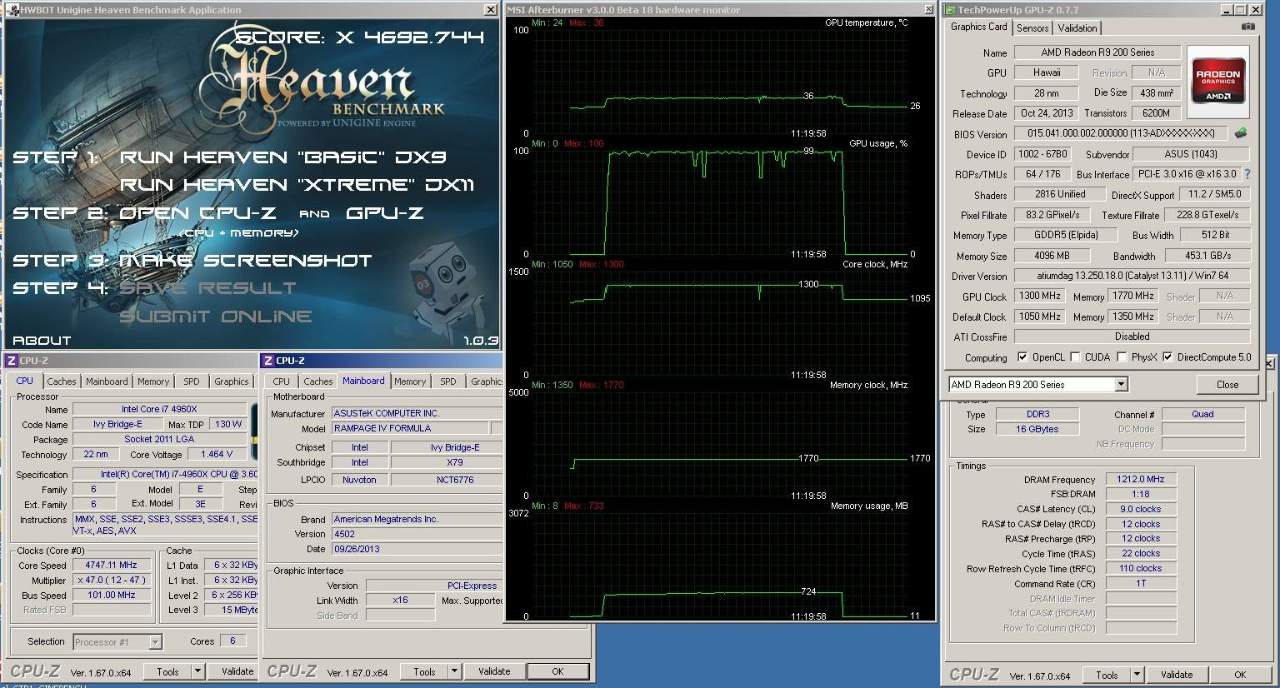The image size is (1280, 688).
Task: Click the Tools button in middle CPU-Z window
Action: (424, 672)
